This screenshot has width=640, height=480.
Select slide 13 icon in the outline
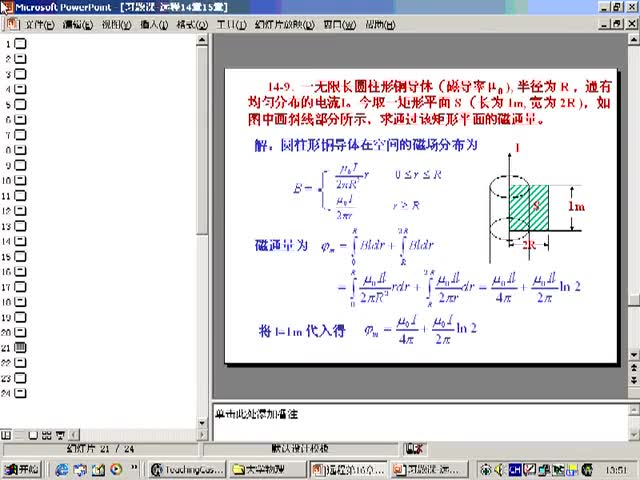pyautogui.click(x=20, y=226)
